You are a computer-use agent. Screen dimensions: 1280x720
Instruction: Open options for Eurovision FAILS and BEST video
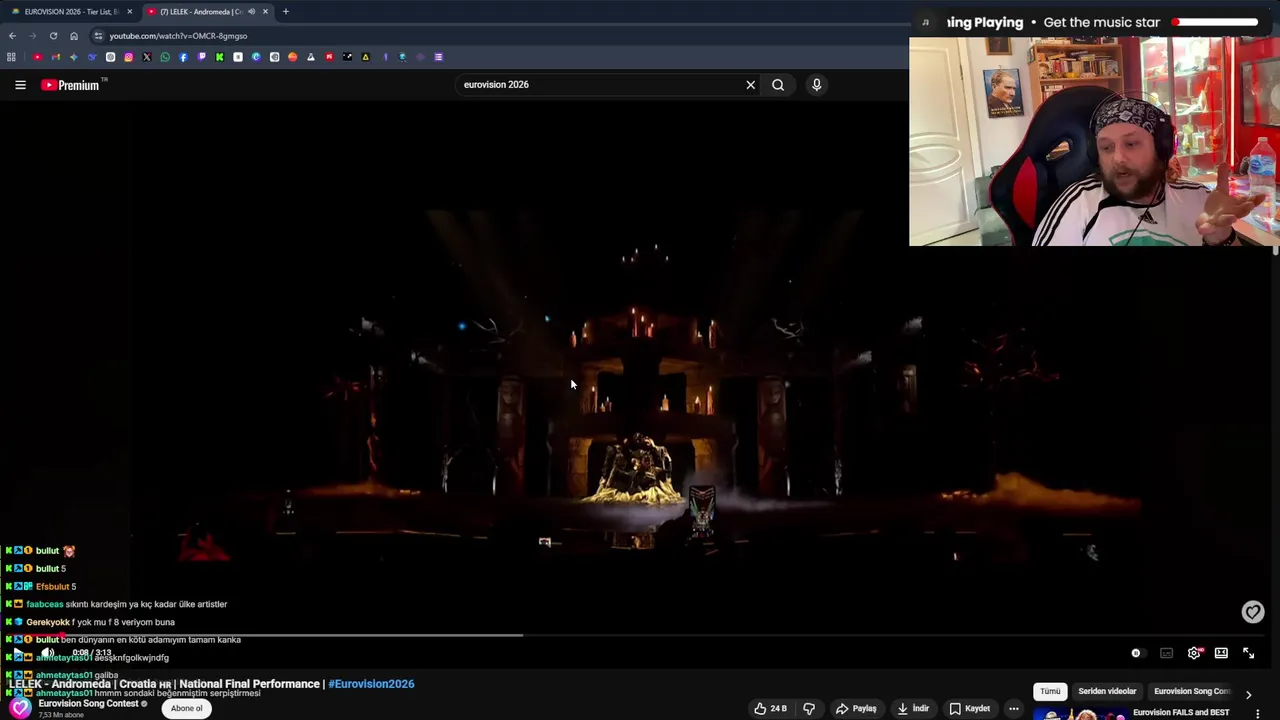tap(1258, 714)
